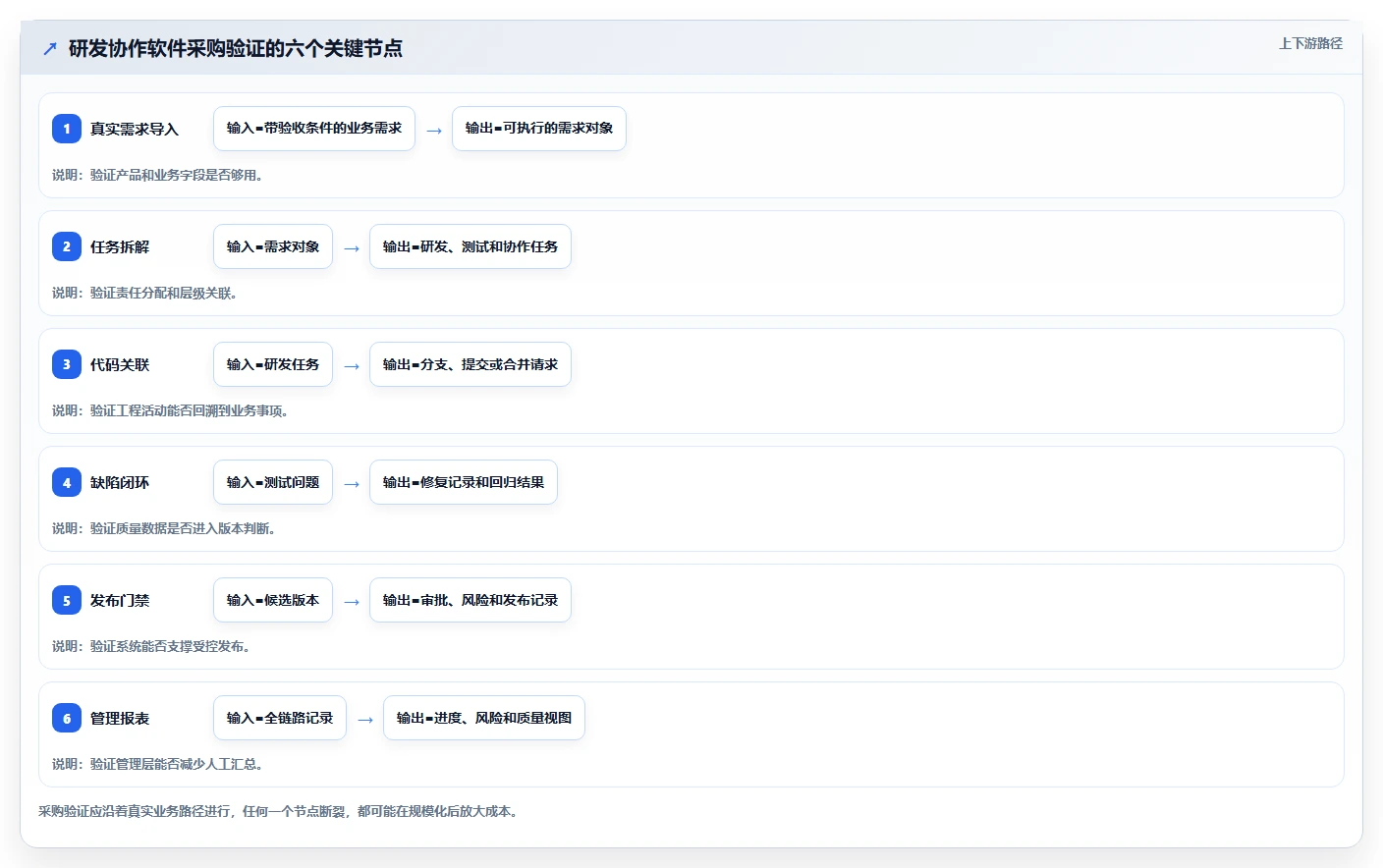Click the footer sentence starting 采购验证应沿着真实业务路径进行
Screen dimensions: 1383x868
(278, 811)
